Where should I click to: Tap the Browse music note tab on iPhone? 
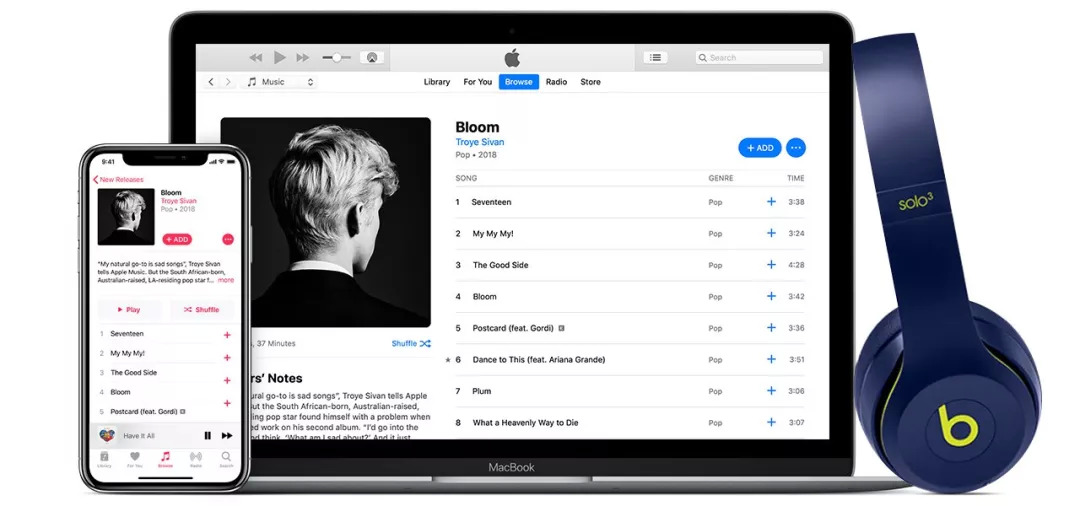point(165,460)
